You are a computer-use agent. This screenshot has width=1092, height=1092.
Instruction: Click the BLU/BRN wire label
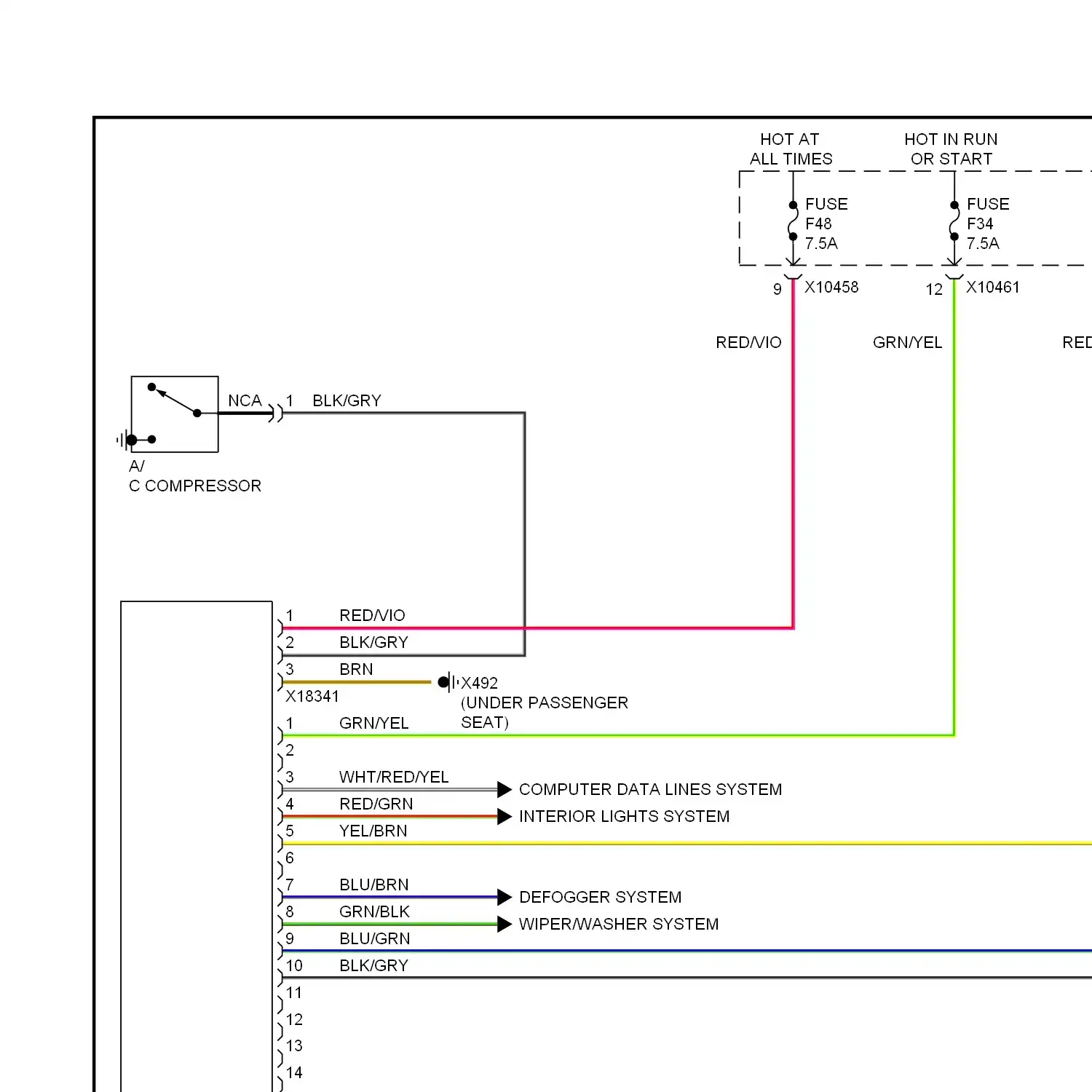click(x=374, y=885)
